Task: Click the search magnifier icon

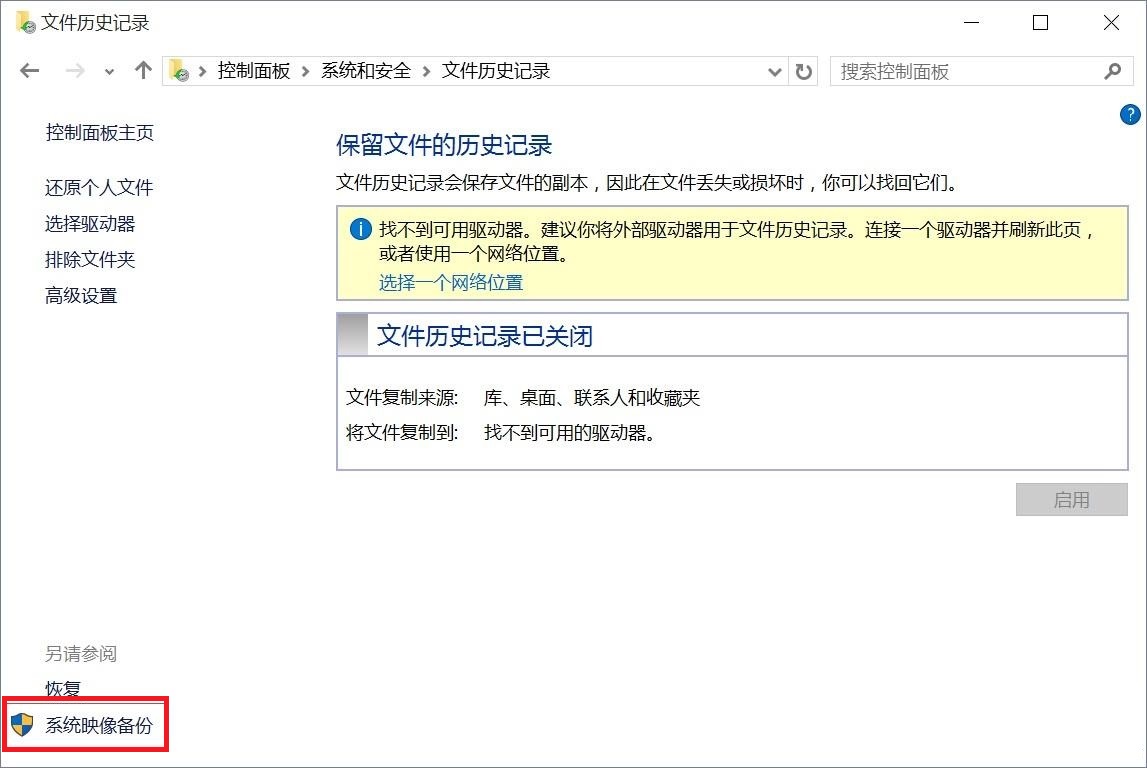Action: 1113,71
